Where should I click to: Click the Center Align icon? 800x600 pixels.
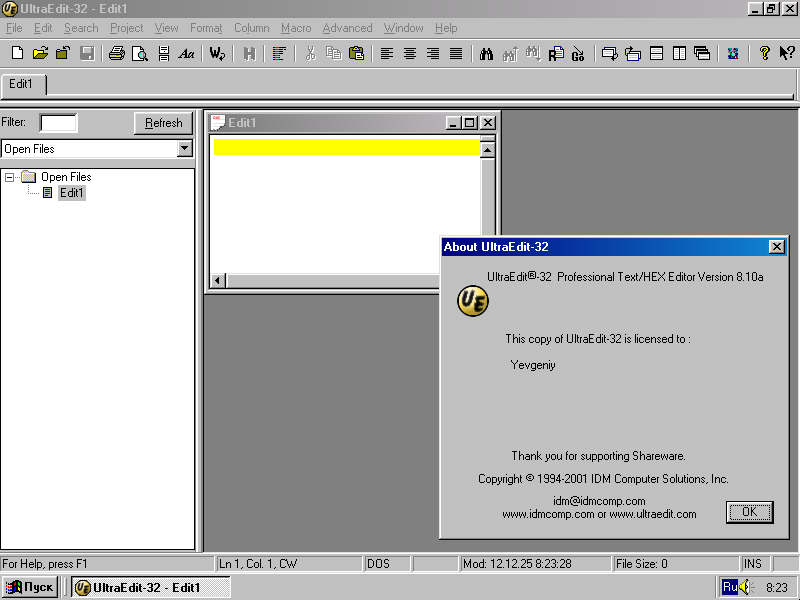(410, 53)
